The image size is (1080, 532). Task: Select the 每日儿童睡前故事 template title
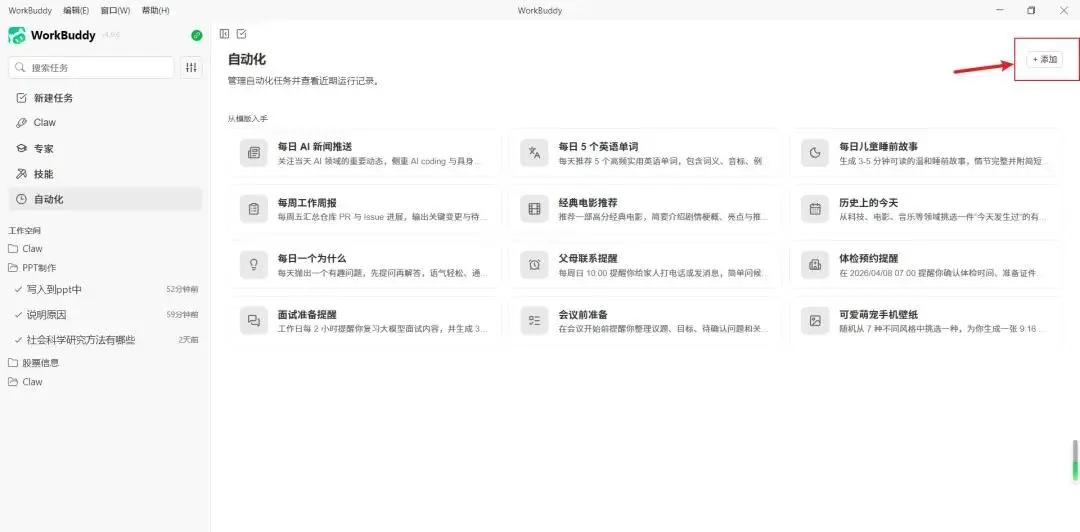click(x=878, y=147)
